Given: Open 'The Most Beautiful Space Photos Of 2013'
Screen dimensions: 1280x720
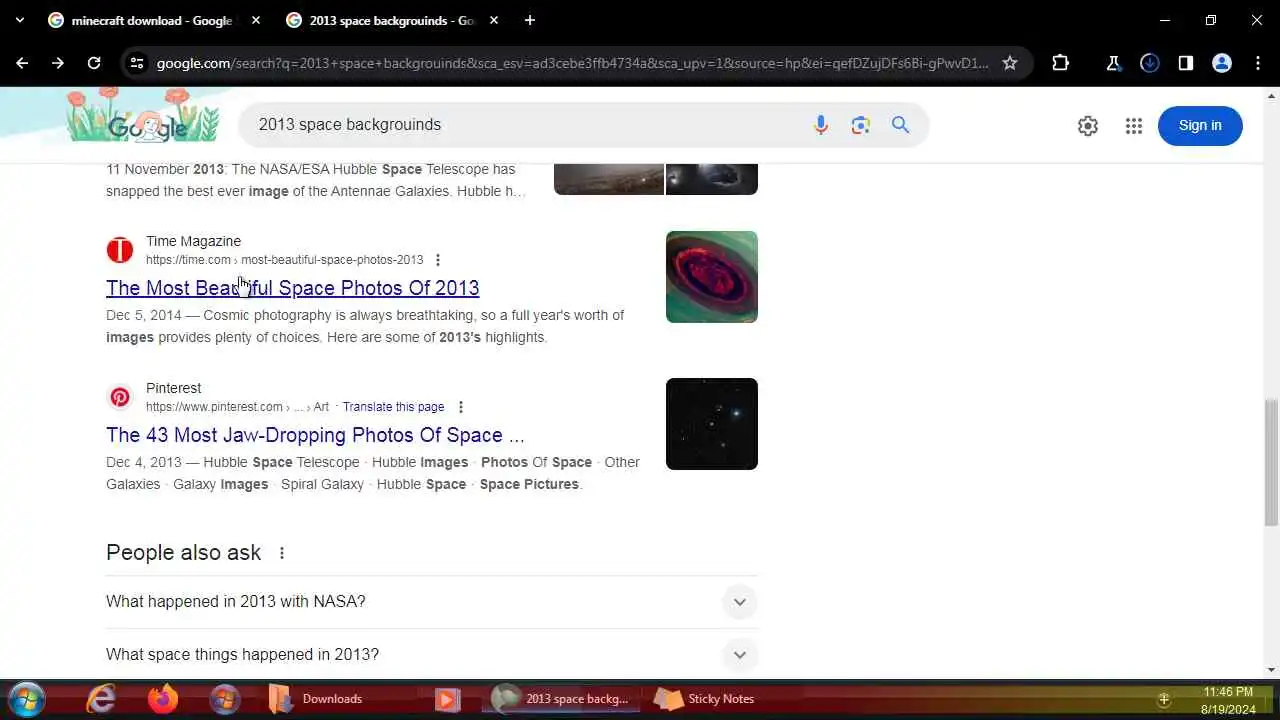Looking at the screenshot, I should [x=292, y=288].
